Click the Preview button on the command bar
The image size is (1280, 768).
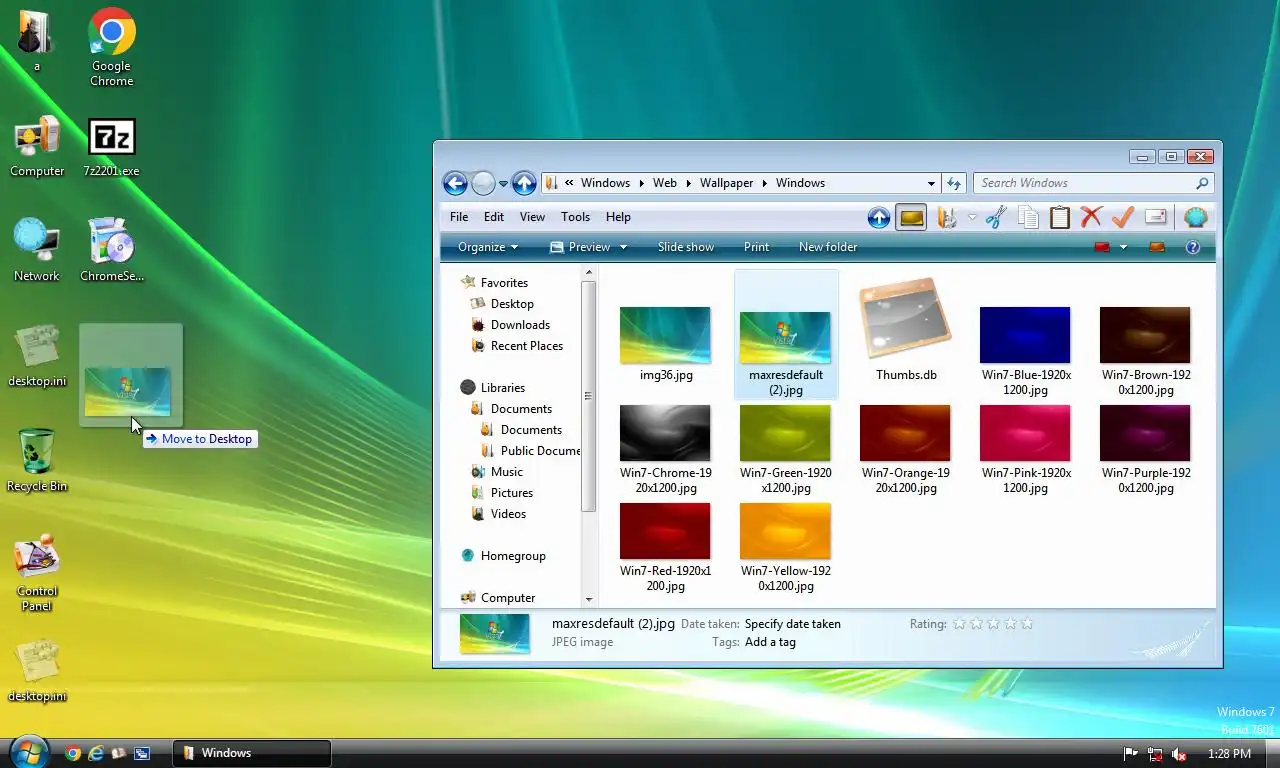(580, 247)
